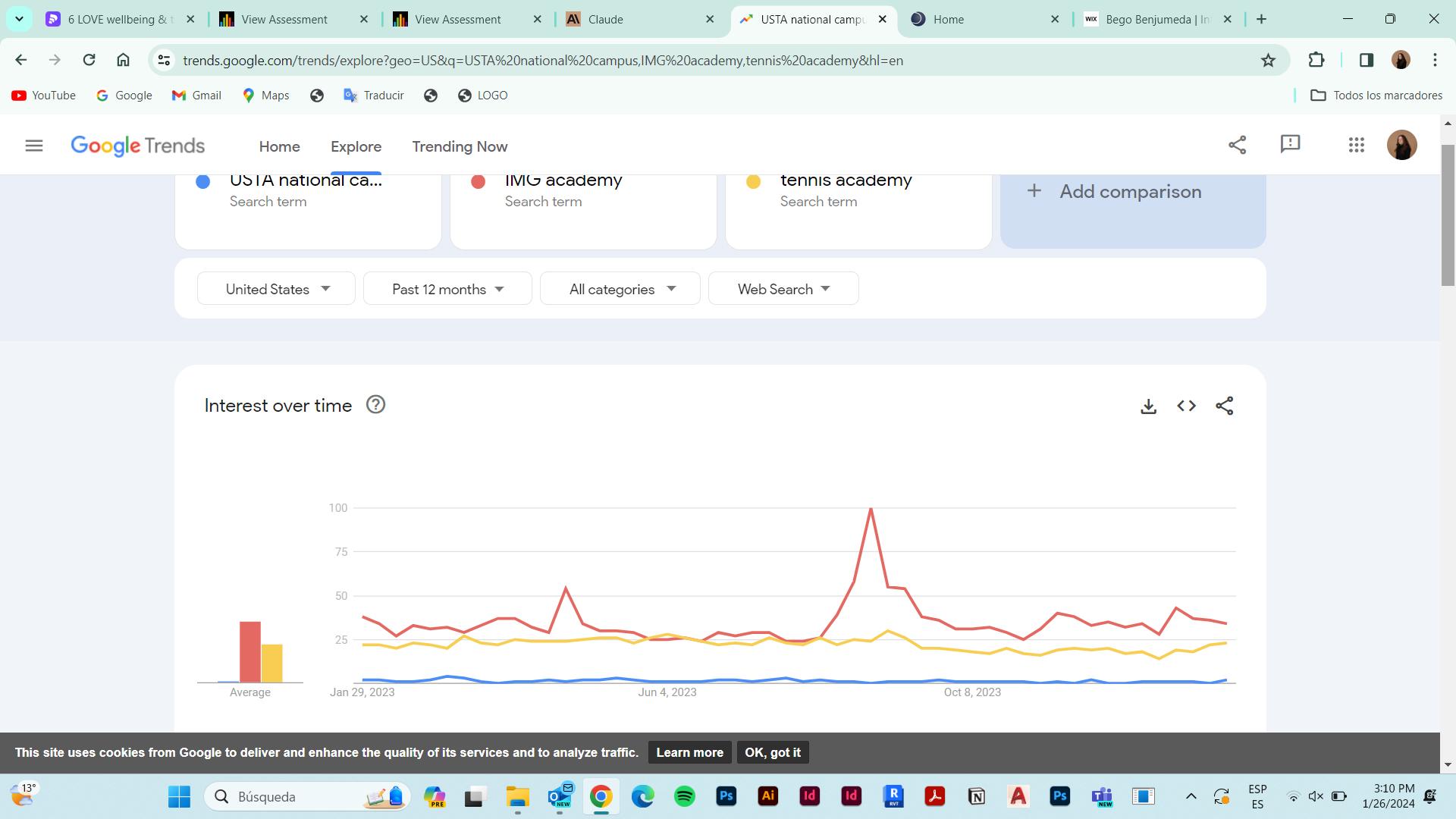Expand the United States region dropdown
This screenshot has width=1456, height=819.
tap(276, 289)
